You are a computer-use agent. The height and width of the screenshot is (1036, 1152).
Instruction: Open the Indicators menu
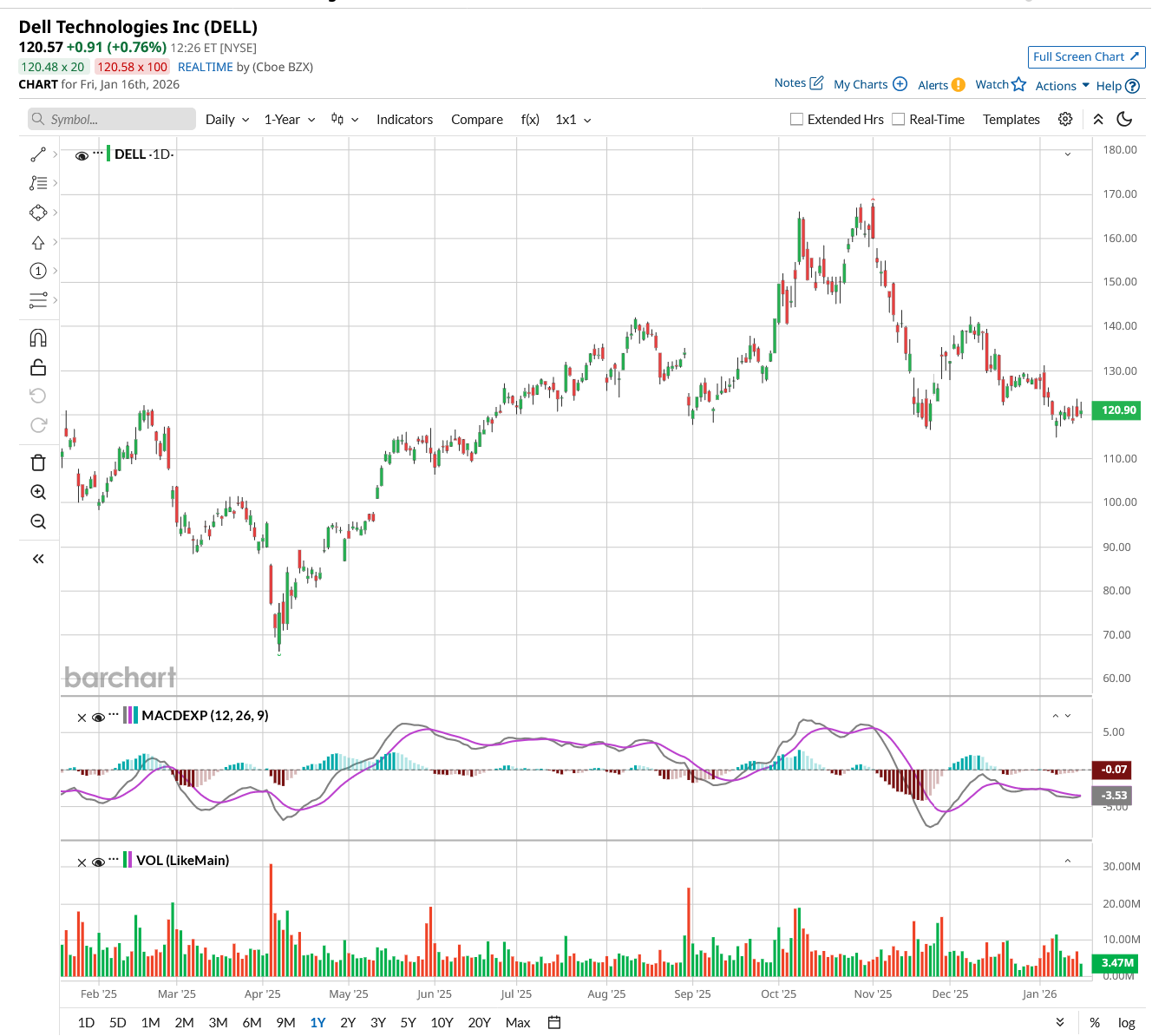click(x=404, y=120)
